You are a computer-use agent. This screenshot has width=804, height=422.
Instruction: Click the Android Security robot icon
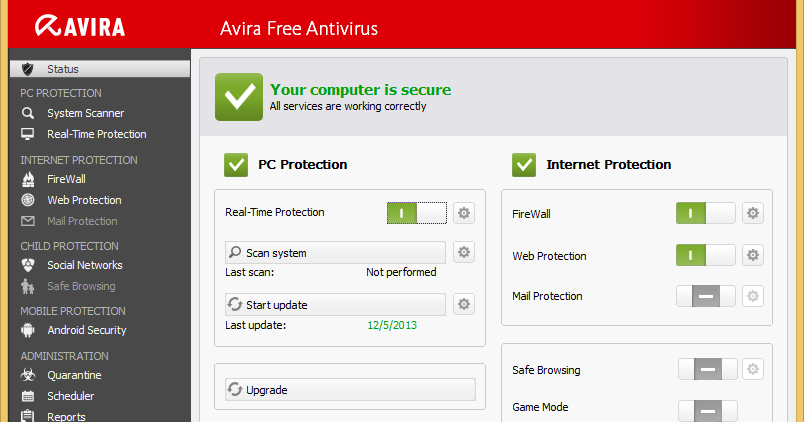(28, 330)
